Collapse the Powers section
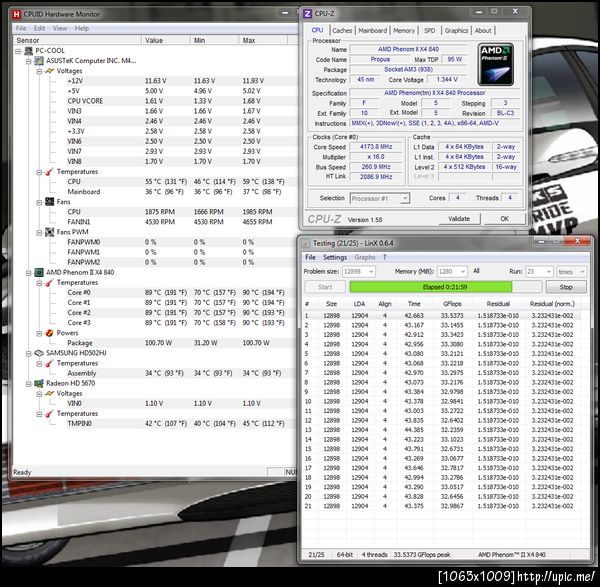Viewport: 600px width, 587px height. 39,333
